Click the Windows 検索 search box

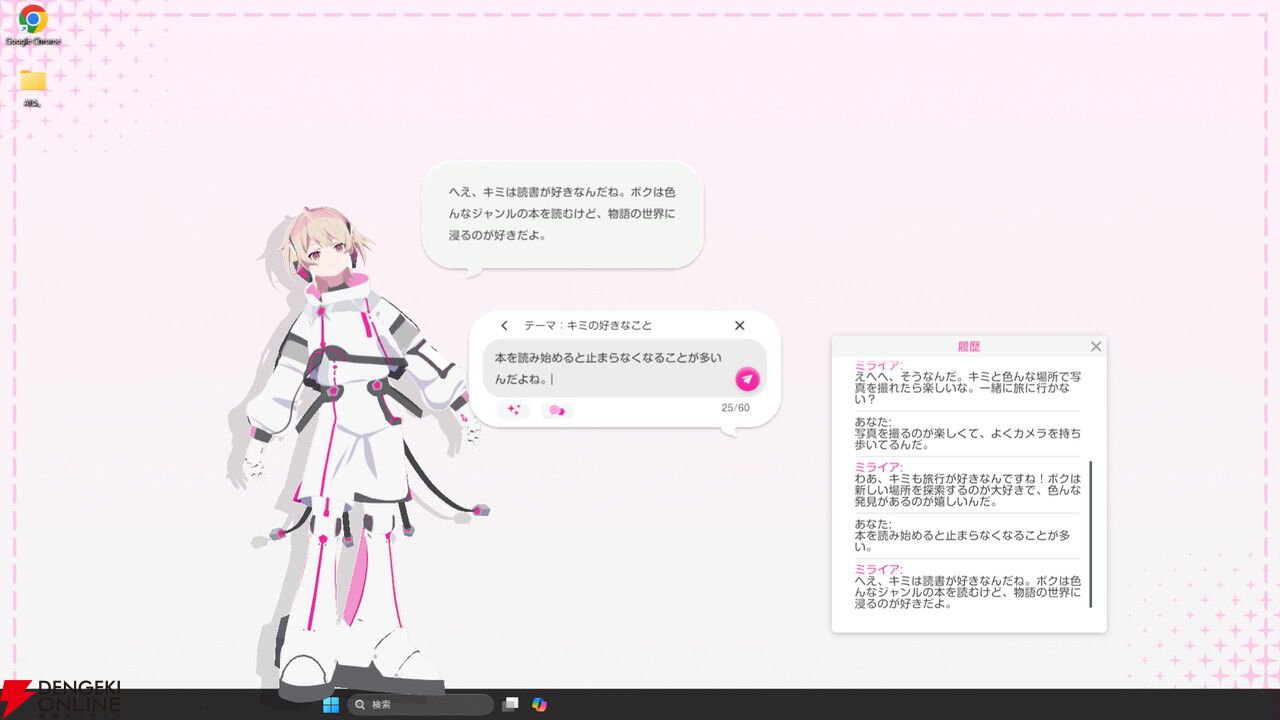[x=420, y=705]
